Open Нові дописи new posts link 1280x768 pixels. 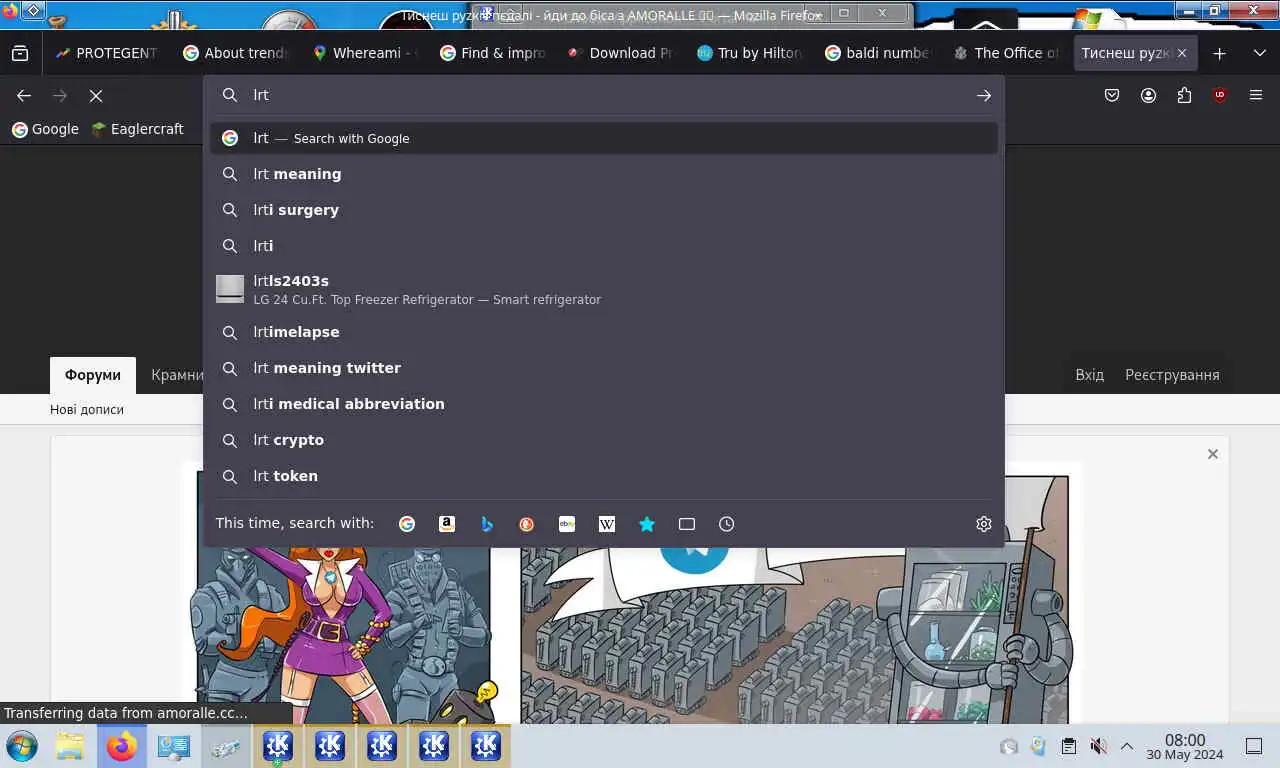[x=87, y=410]
